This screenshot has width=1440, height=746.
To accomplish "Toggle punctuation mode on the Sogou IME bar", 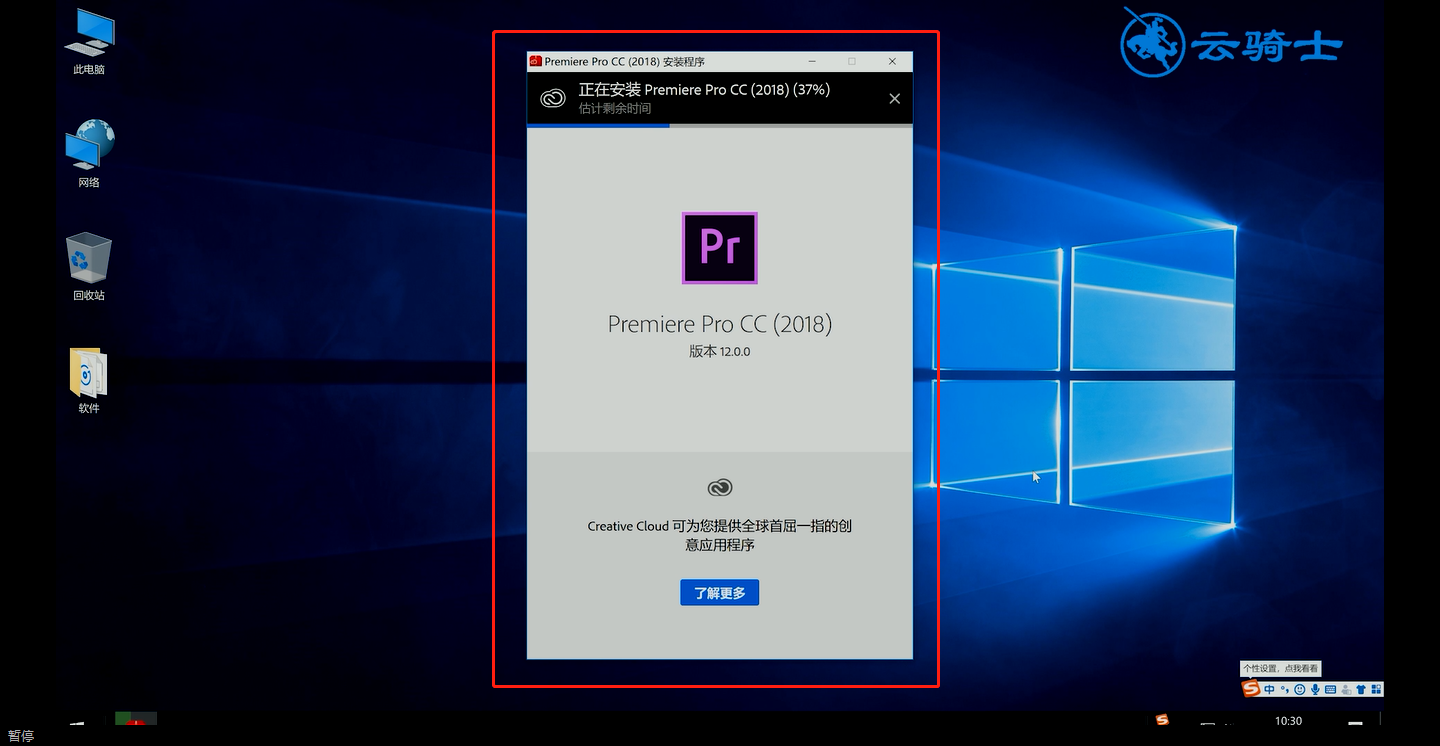I will pos(1285,689).
